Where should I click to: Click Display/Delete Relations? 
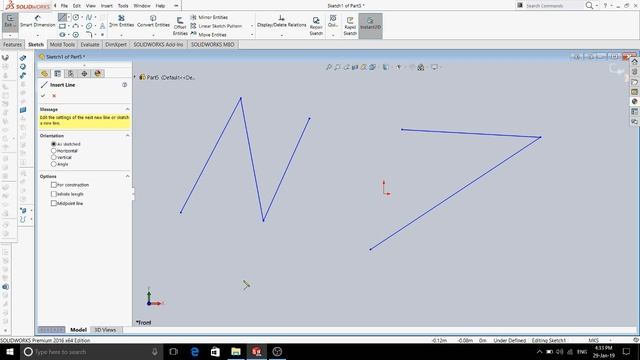(x=281, y=21)
